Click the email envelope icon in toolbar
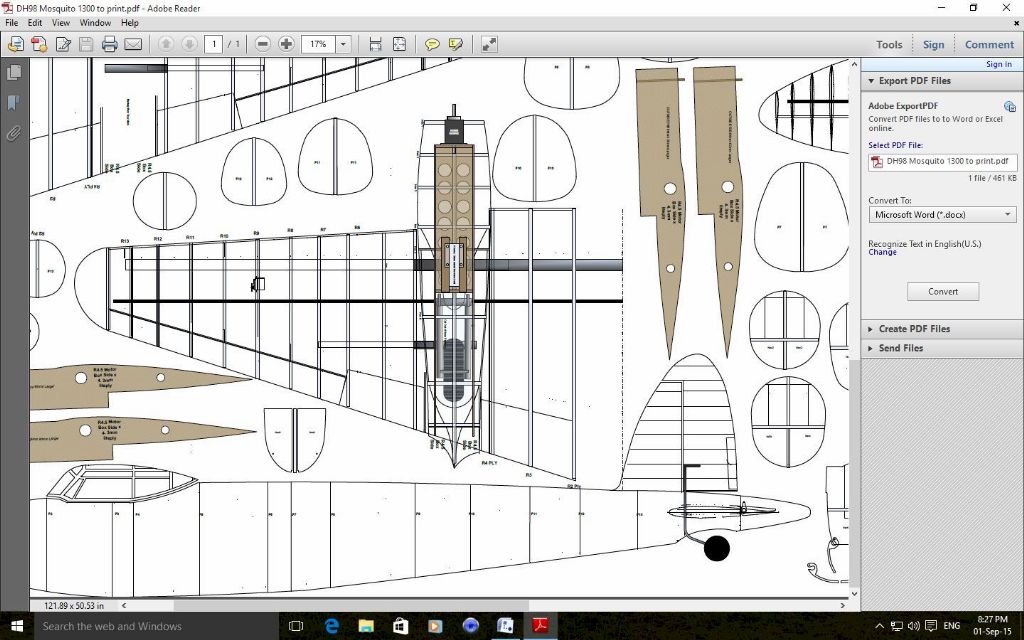This screenshot has height=640, width=1024. pyautogui.click(x=133, y=44)
